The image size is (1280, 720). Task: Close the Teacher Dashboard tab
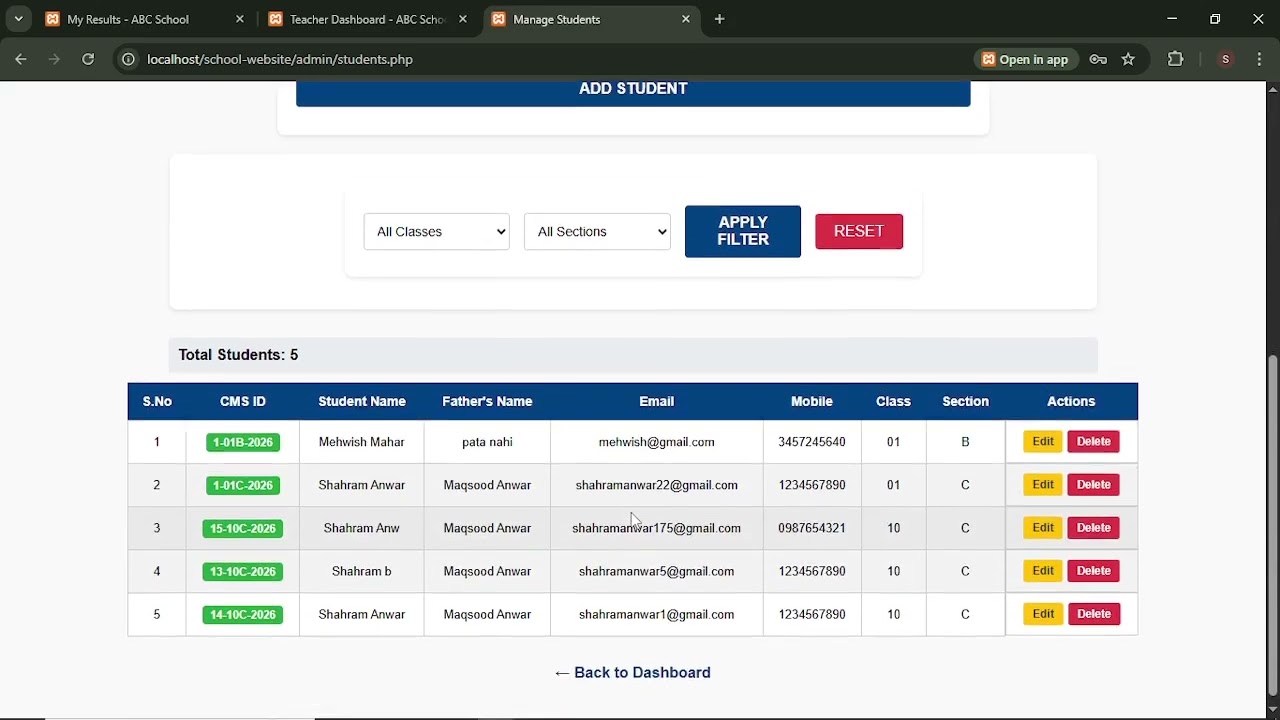tap(463, 19)
